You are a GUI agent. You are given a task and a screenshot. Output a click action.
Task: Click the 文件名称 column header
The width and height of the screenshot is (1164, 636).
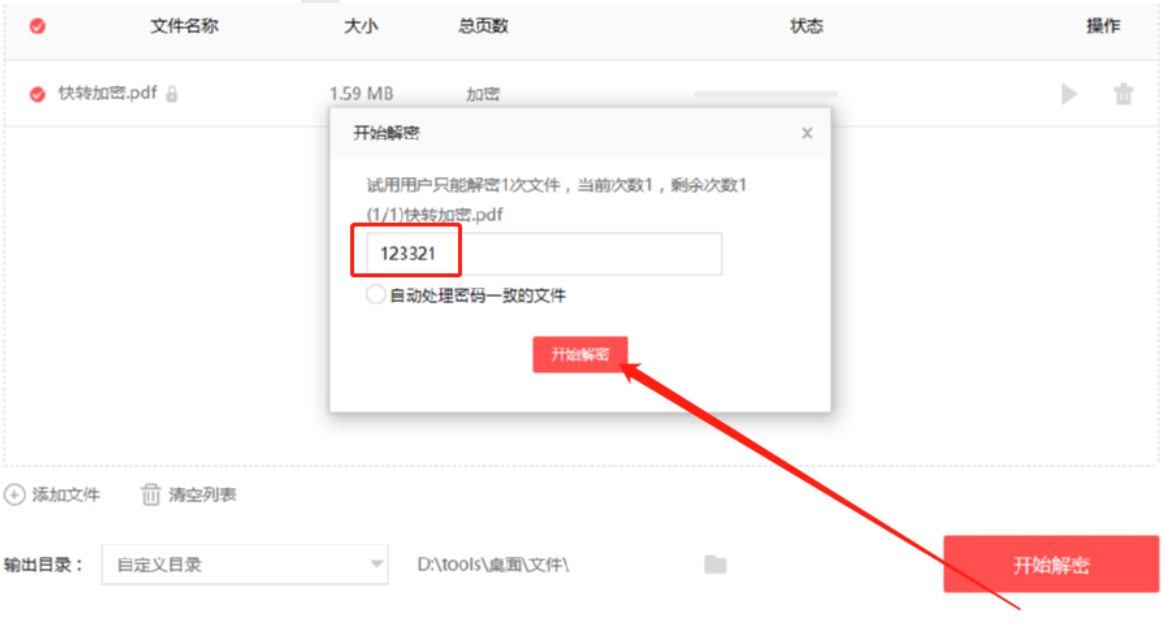(x=184, y=26)
